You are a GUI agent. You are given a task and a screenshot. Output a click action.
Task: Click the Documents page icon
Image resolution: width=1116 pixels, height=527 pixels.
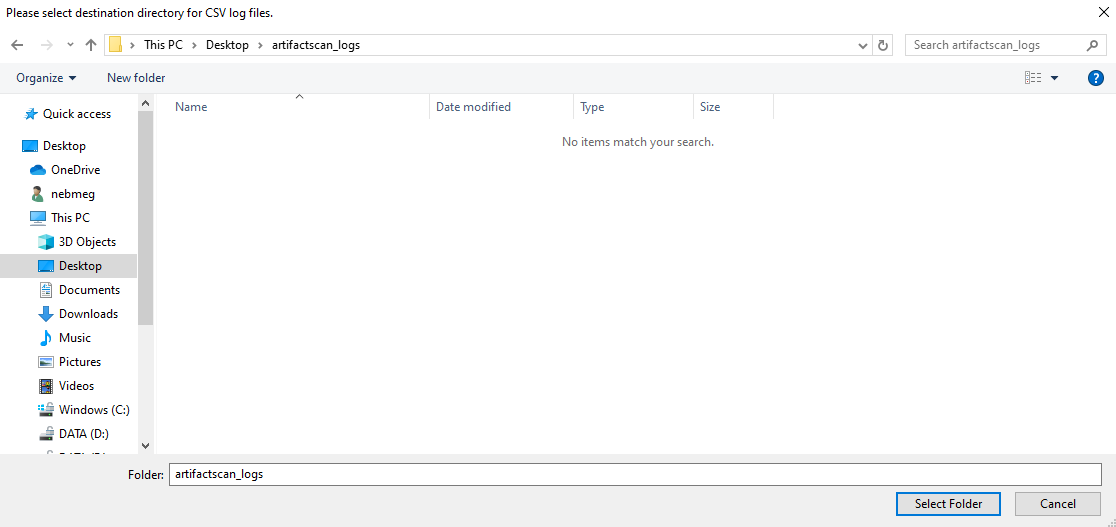click(46, 290)
